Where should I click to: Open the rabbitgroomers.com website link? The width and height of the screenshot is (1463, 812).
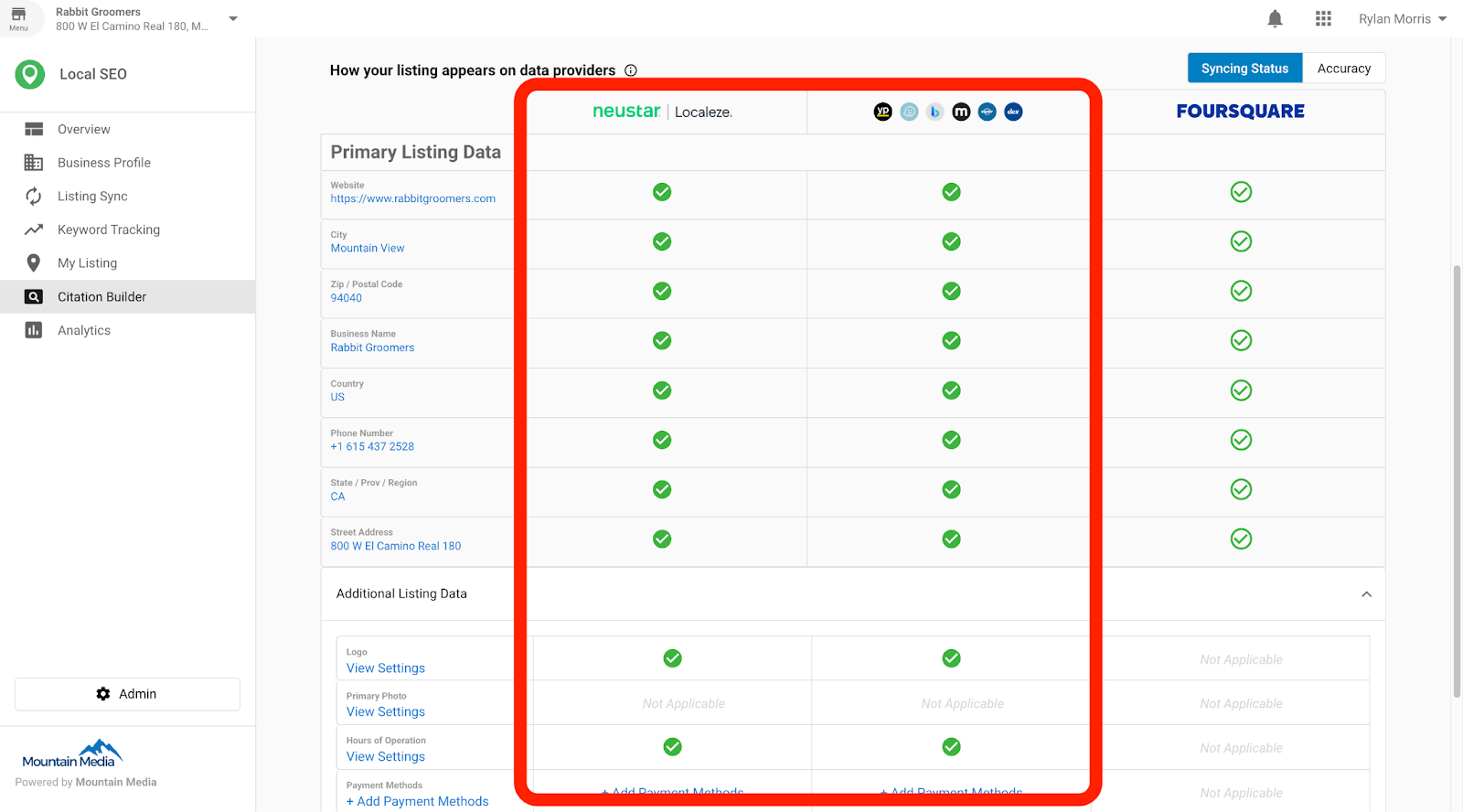(412, 198)
